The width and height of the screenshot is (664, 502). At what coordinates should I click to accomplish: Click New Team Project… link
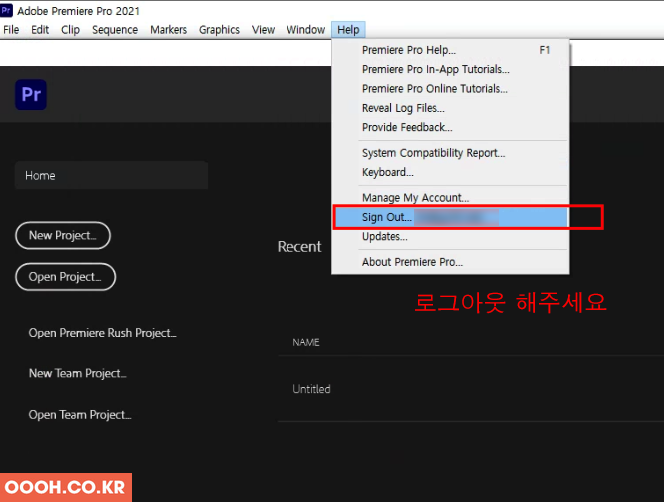pyautogui.click(x=77, y=373)
